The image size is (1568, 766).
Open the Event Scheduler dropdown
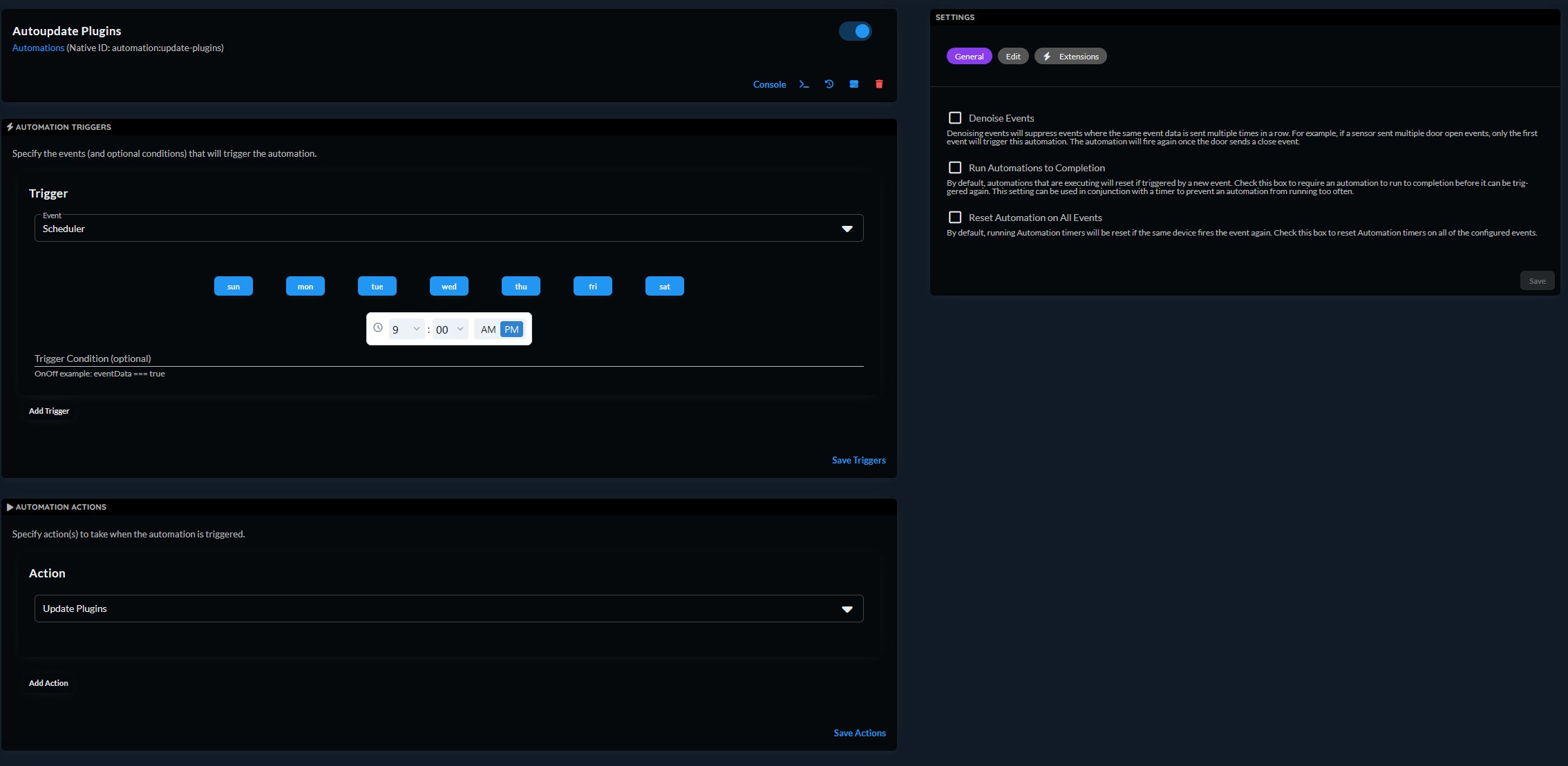tap(449, 228)
